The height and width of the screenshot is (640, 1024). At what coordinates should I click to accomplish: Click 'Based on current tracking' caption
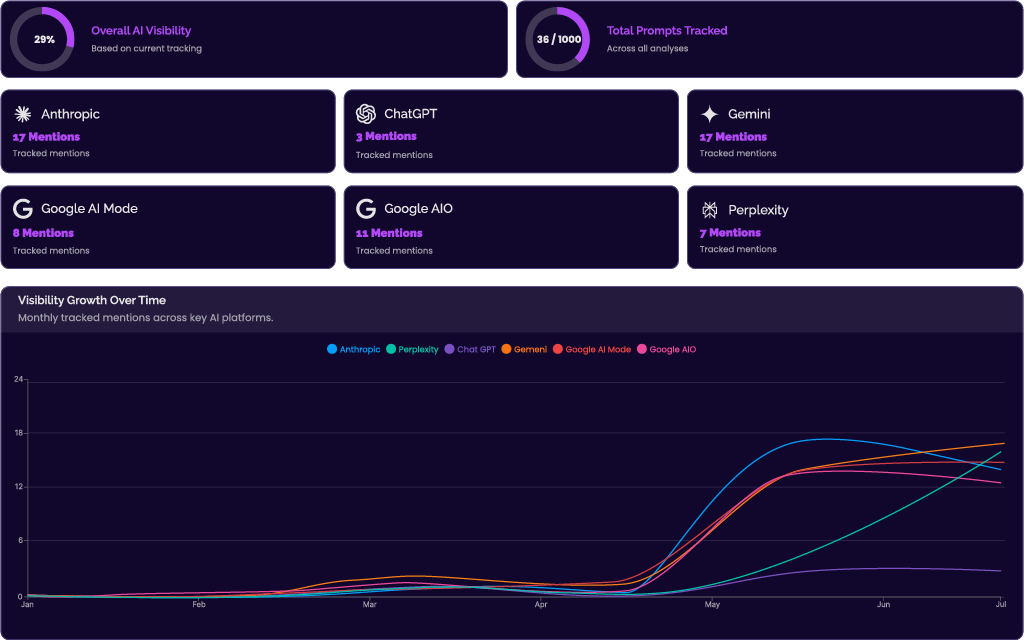tap(146, 48)
